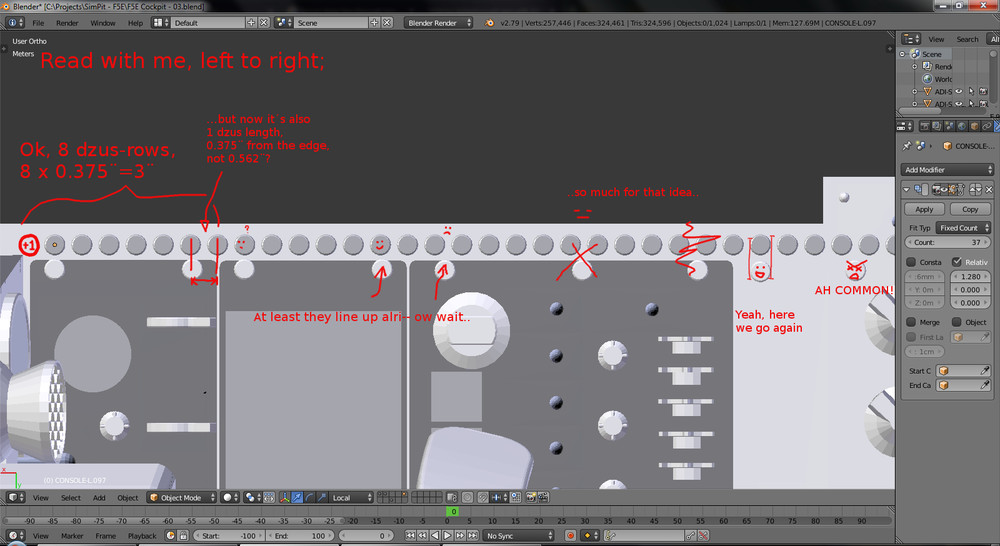Screen dimensions: 1000x546
Task: Jump to last frame of timeline
Action: click(x=473, y=536)
